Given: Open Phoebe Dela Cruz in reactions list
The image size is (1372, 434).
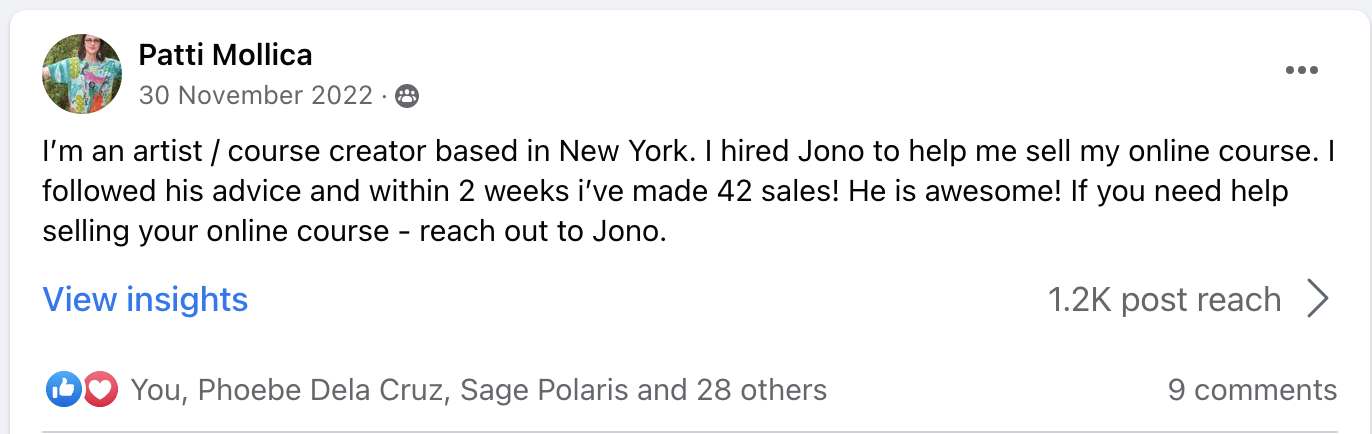Looking at the screenshot, I should (x=320, y=390).
